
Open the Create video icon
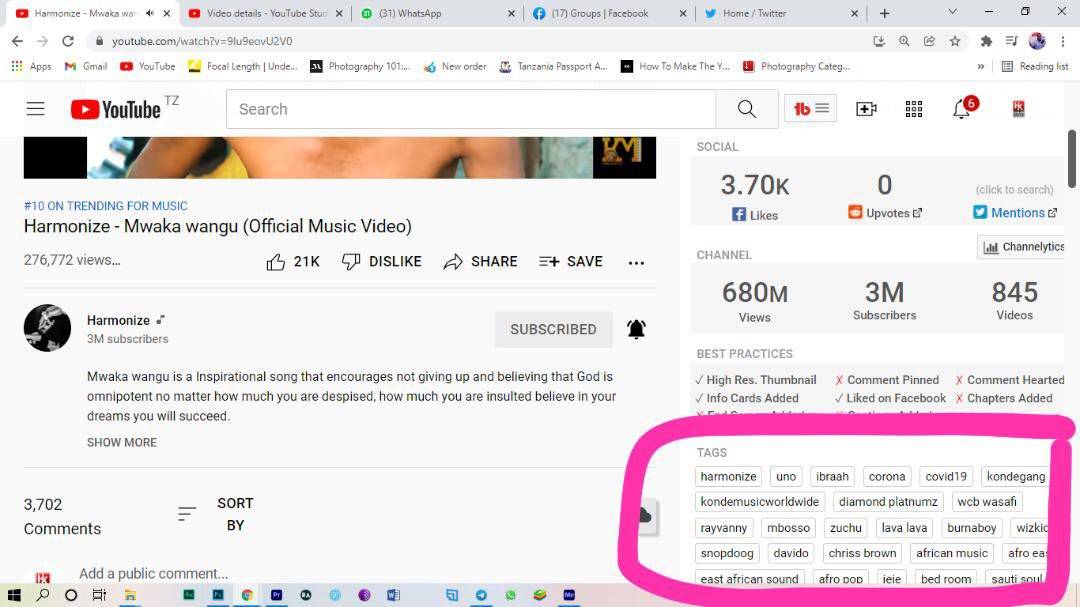coord(866,109)
